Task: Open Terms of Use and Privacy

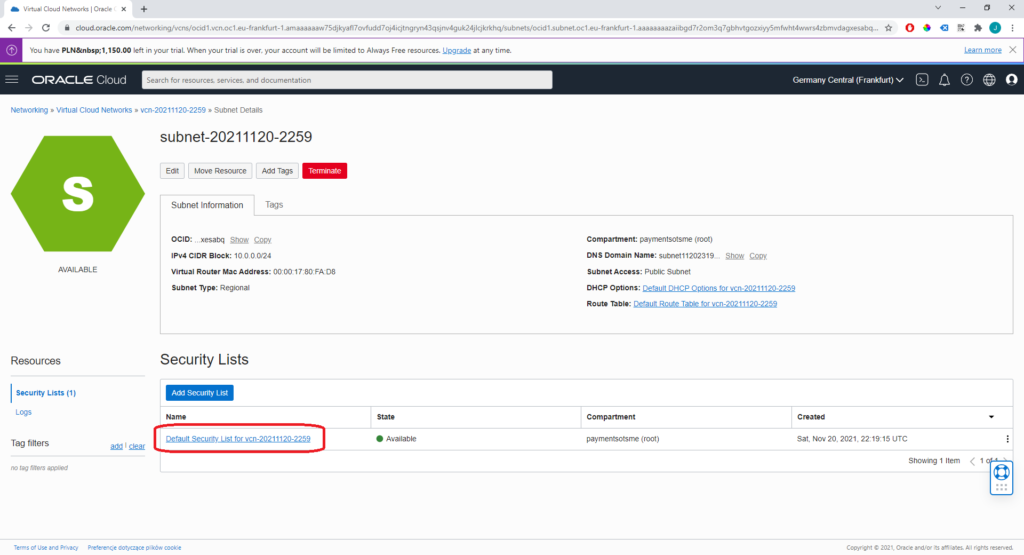Action: pyautogui.click(x=46, y=548)
